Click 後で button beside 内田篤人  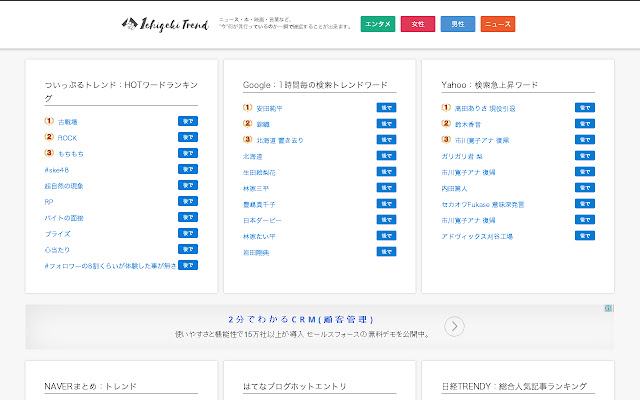pyautogui.click(x=585, y=188)
